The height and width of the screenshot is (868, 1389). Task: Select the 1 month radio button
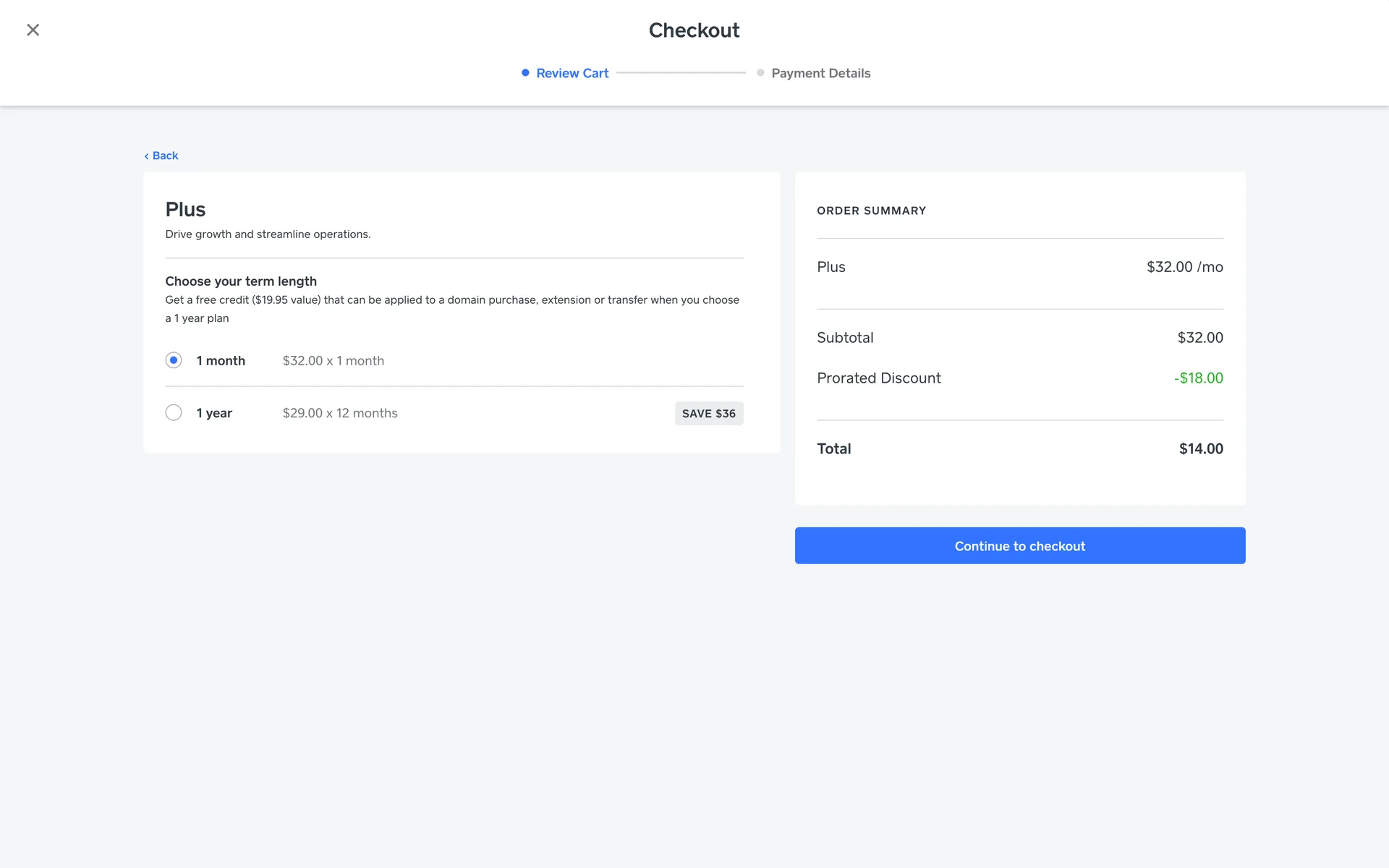(x=174, y=360)
